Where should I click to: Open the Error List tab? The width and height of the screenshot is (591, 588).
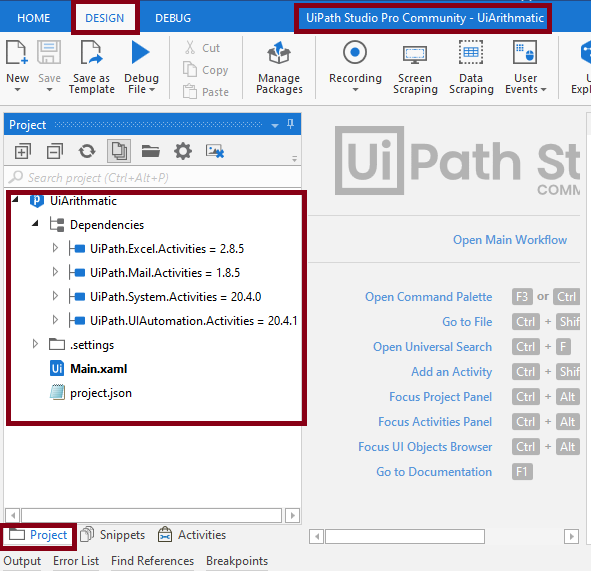[x=76, y=561]
